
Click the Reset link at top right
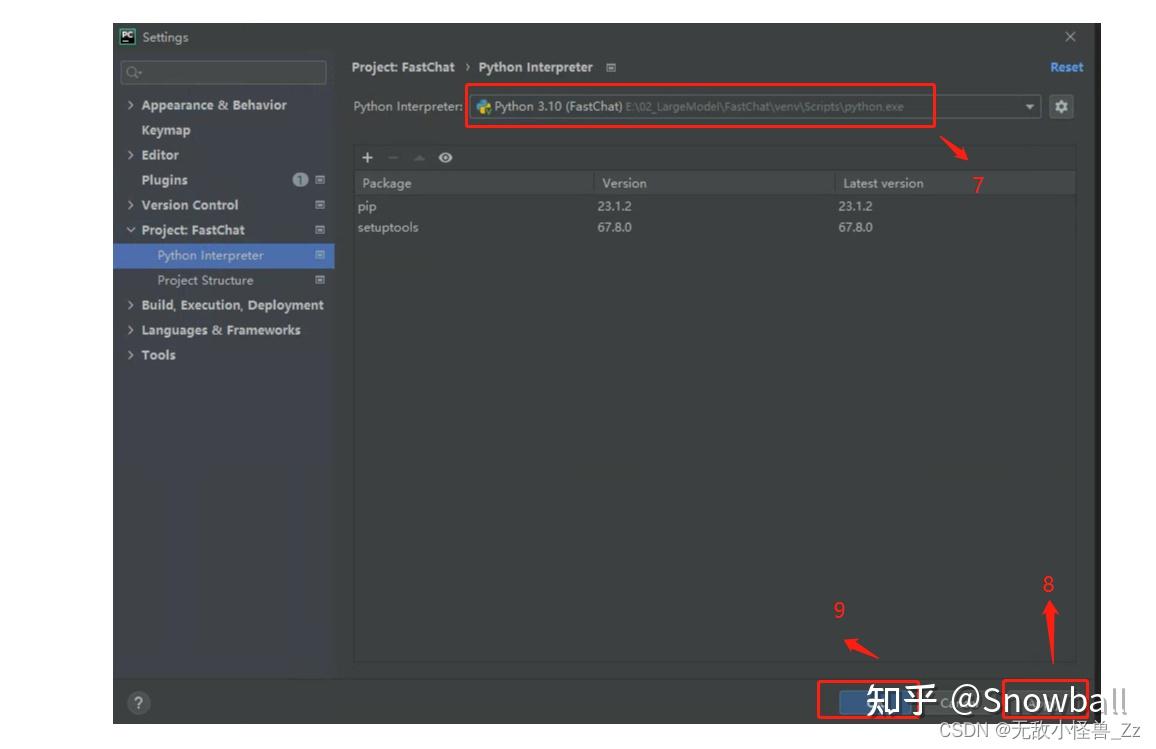point(1066,67)
